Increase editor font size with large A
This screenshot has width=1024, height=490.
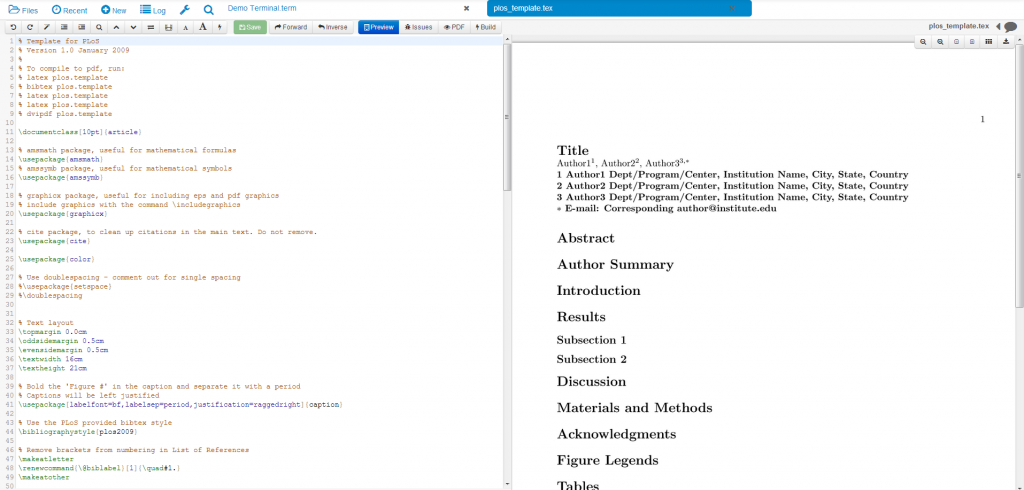(202, 27)
